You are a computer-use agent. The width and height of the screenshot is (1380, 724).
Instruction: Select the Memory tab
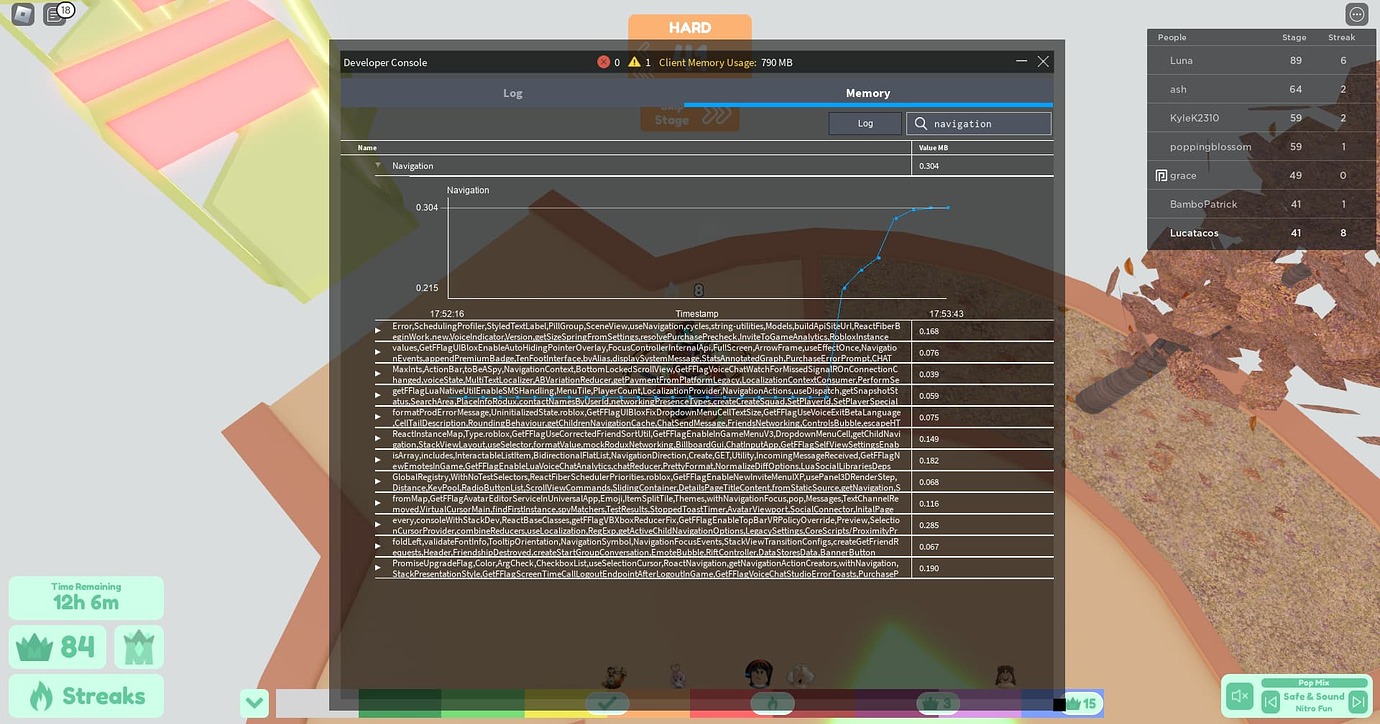click(x=867, y=92)
